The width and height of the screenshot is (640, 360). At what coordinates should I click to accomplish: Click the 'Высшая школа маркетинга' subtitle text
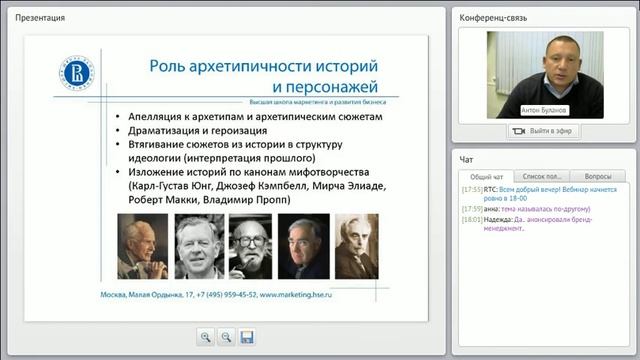[318, 102]
